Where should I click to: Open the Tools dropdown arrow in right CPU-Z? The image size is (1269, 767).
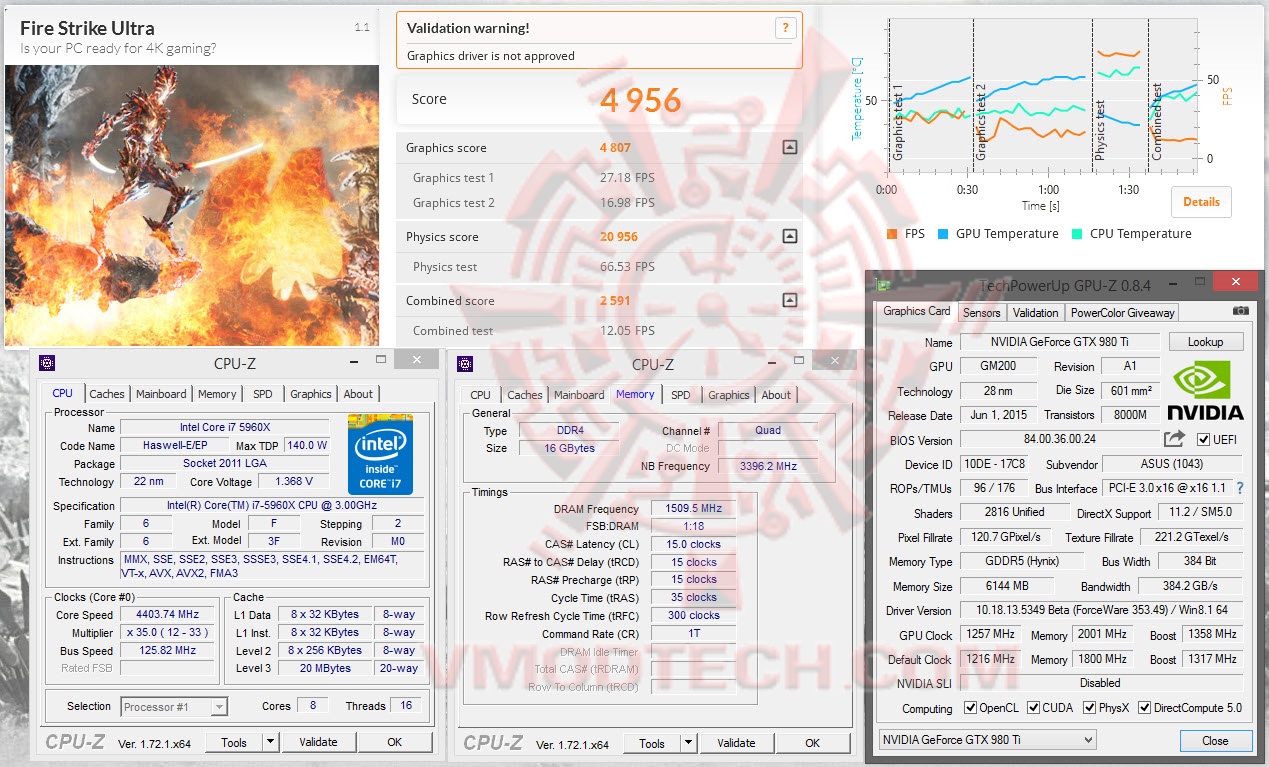688,743
